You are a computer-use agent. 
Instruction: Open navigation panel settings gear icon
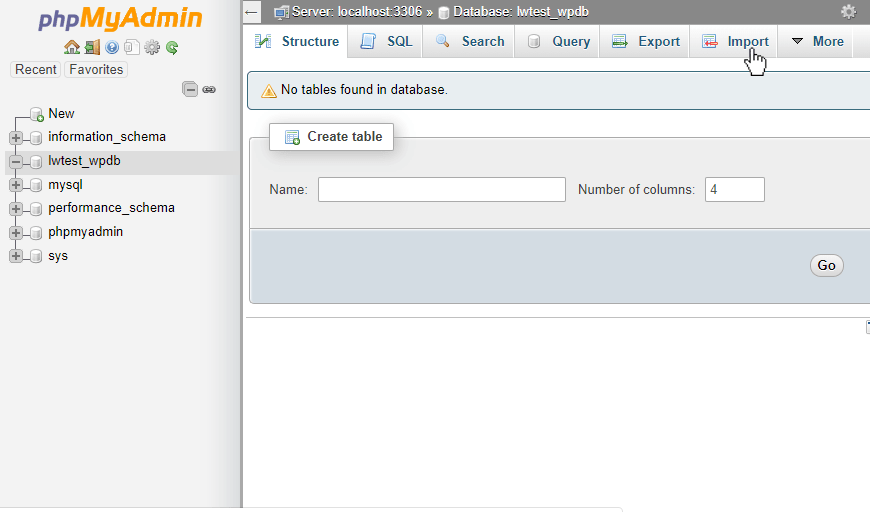point(152,48)
